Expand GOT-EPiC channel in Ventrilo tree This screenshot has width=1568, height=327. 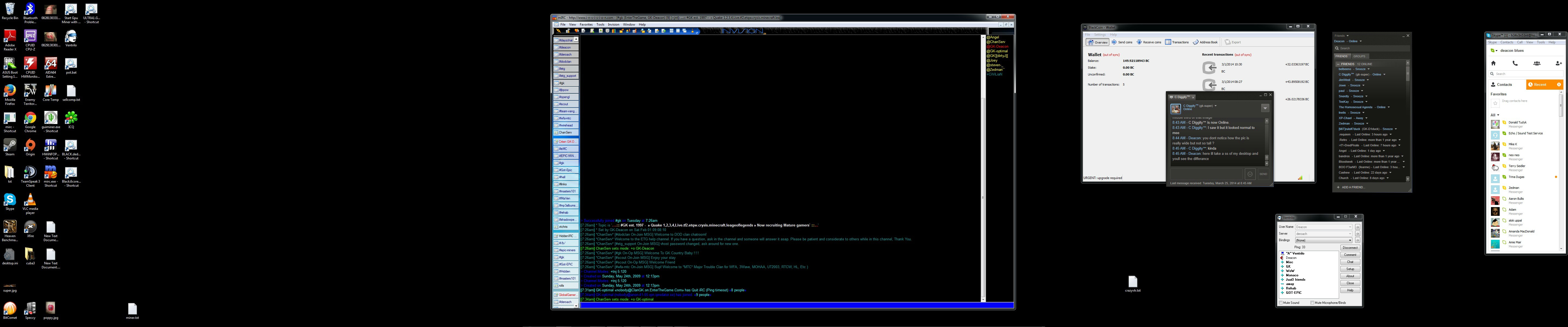click(1282, 293)
